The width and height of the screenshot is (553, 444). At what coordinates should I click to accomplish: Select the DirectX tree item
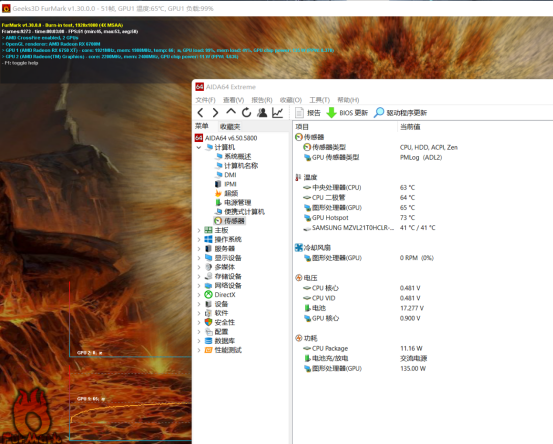pos(225,295)
